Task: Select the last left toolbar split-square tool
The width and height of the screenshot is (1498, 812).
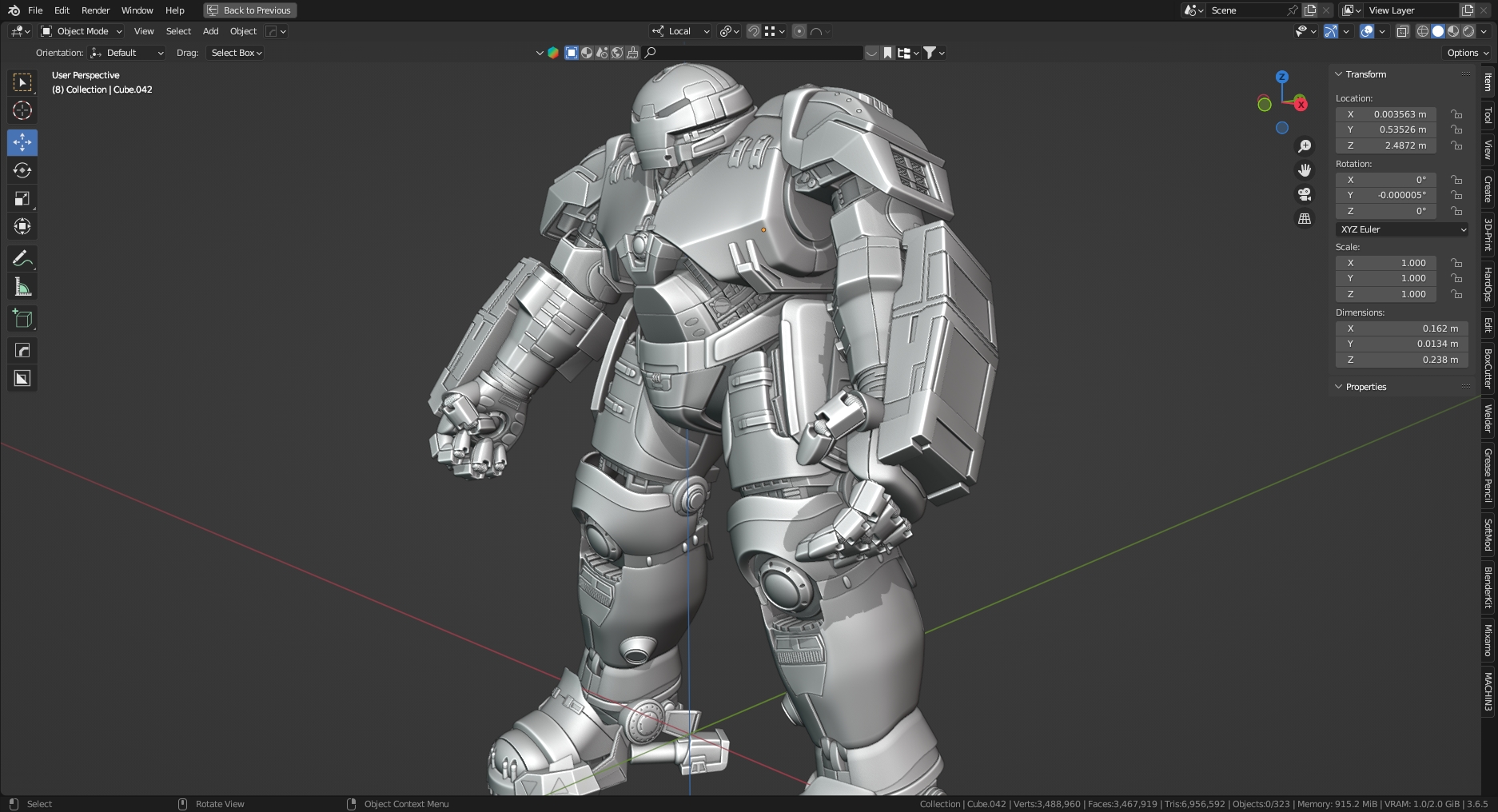Action: click(22, 378)
